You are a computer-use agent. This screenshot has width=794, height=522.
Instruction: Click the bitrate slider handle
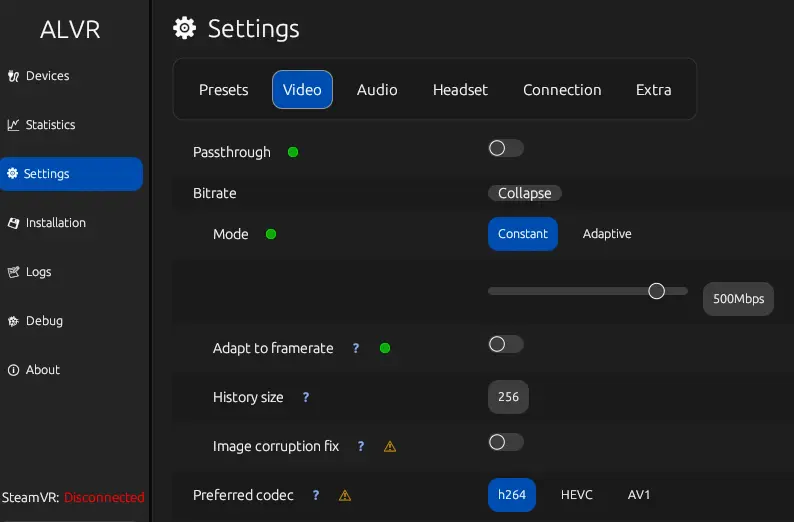pyautogui.click(x=656, y=291)
